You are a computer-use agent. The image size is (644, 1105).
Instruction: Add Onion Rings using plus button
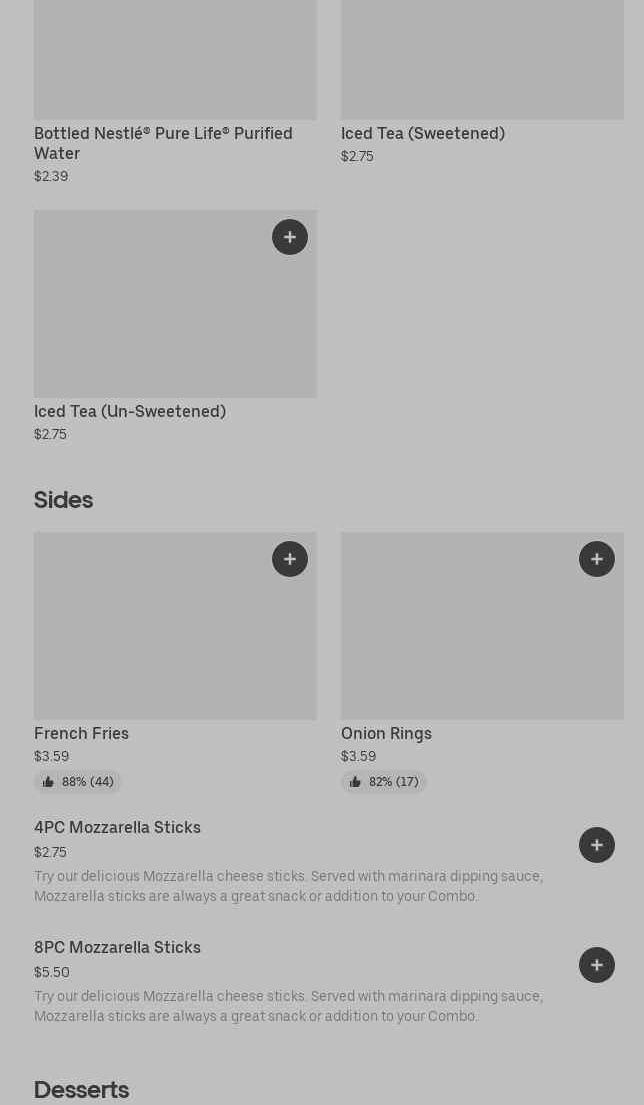597,559
